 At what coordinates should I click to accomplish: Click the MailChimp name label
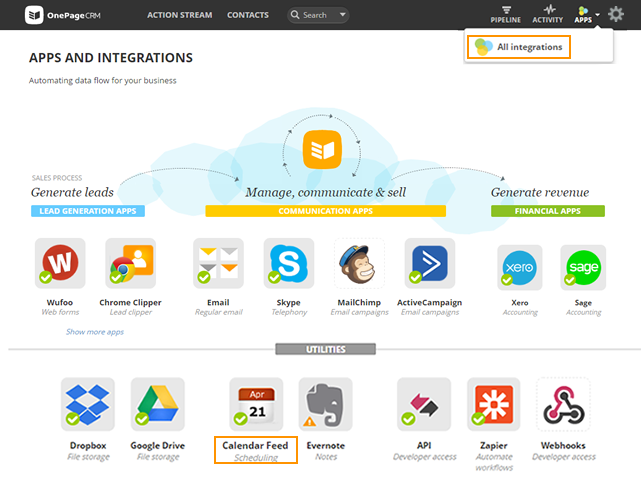point(359,303)
